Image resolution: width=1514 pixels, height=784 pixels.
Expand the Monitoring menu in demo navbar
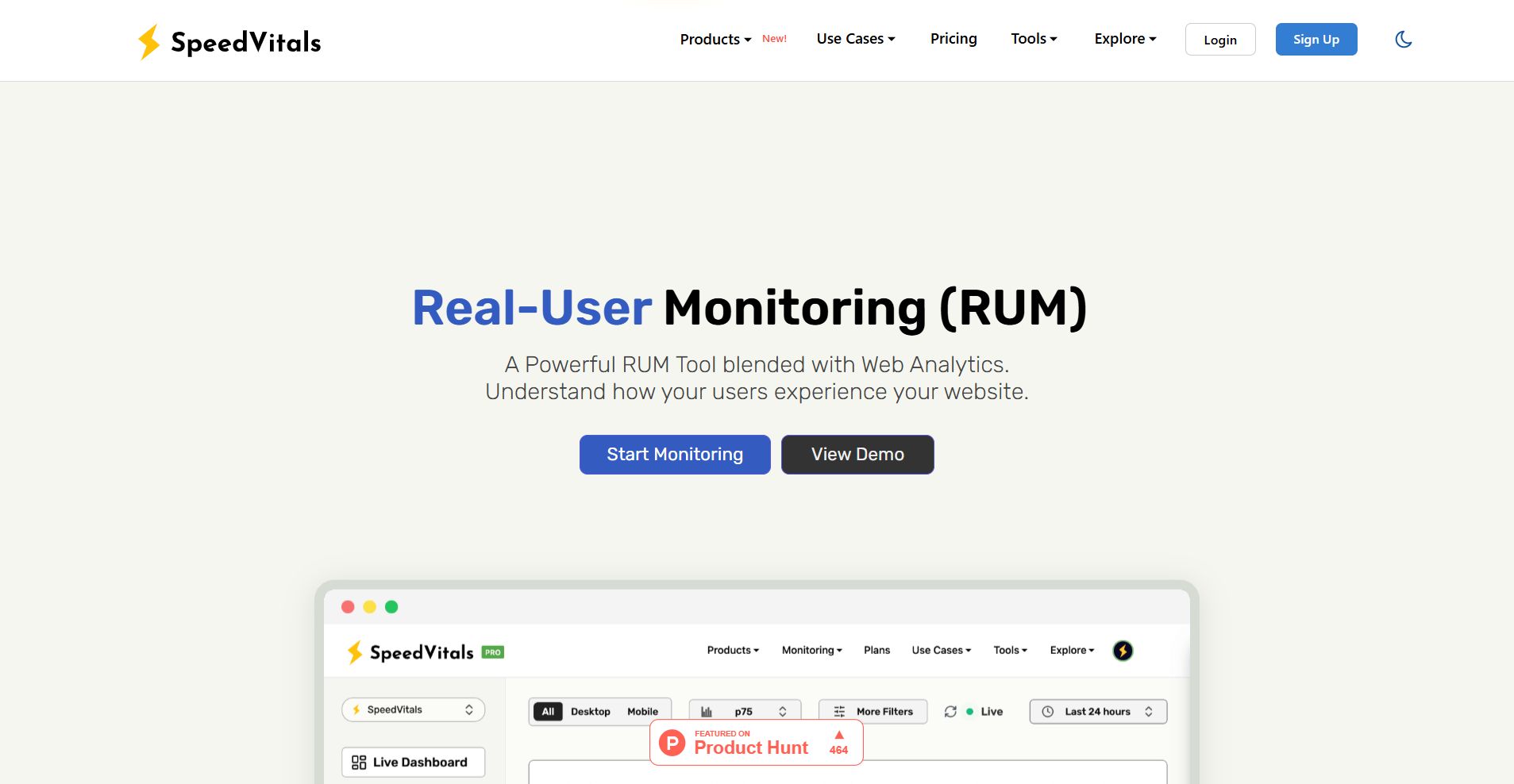(812, 650)
